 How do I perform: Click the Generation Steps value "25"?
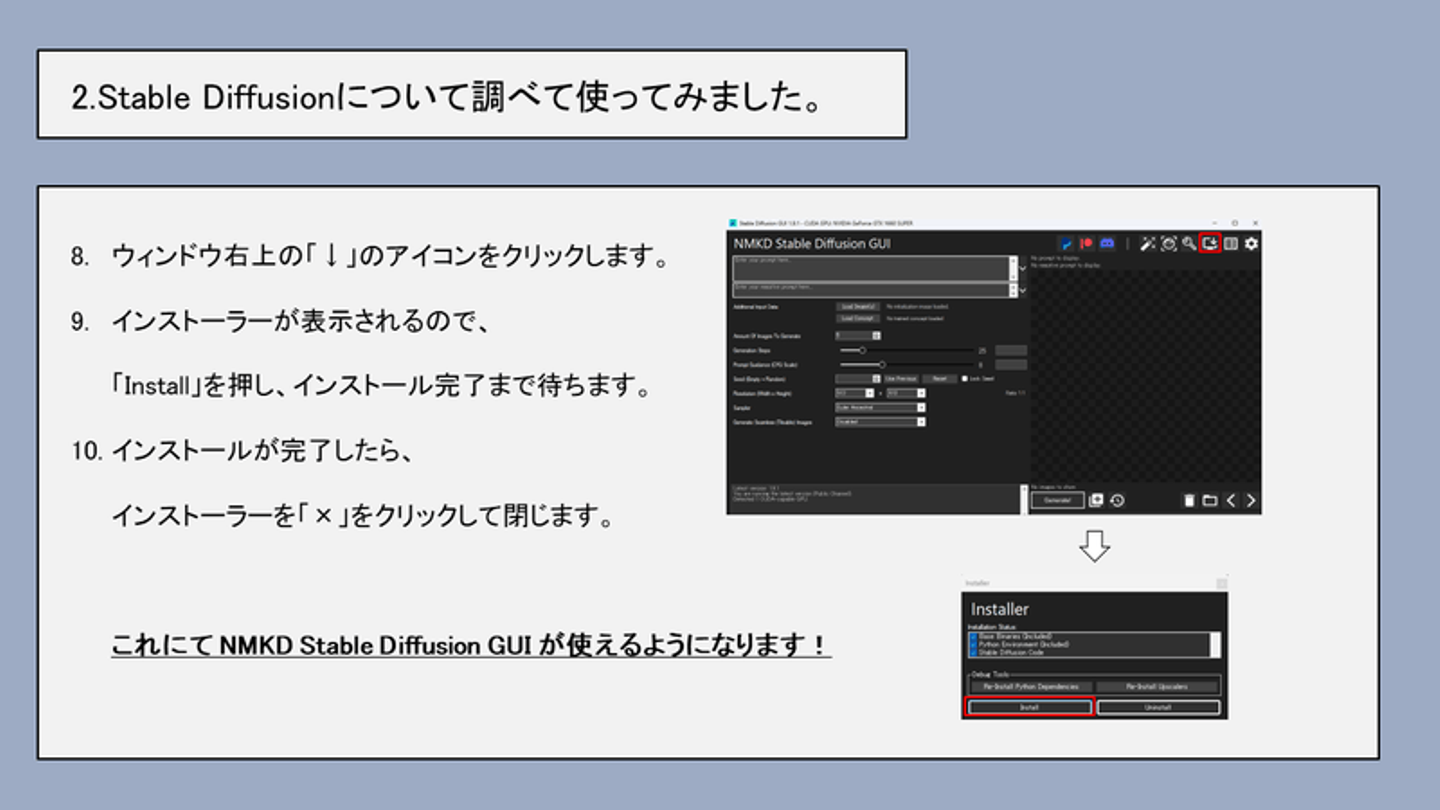(982, 351)
